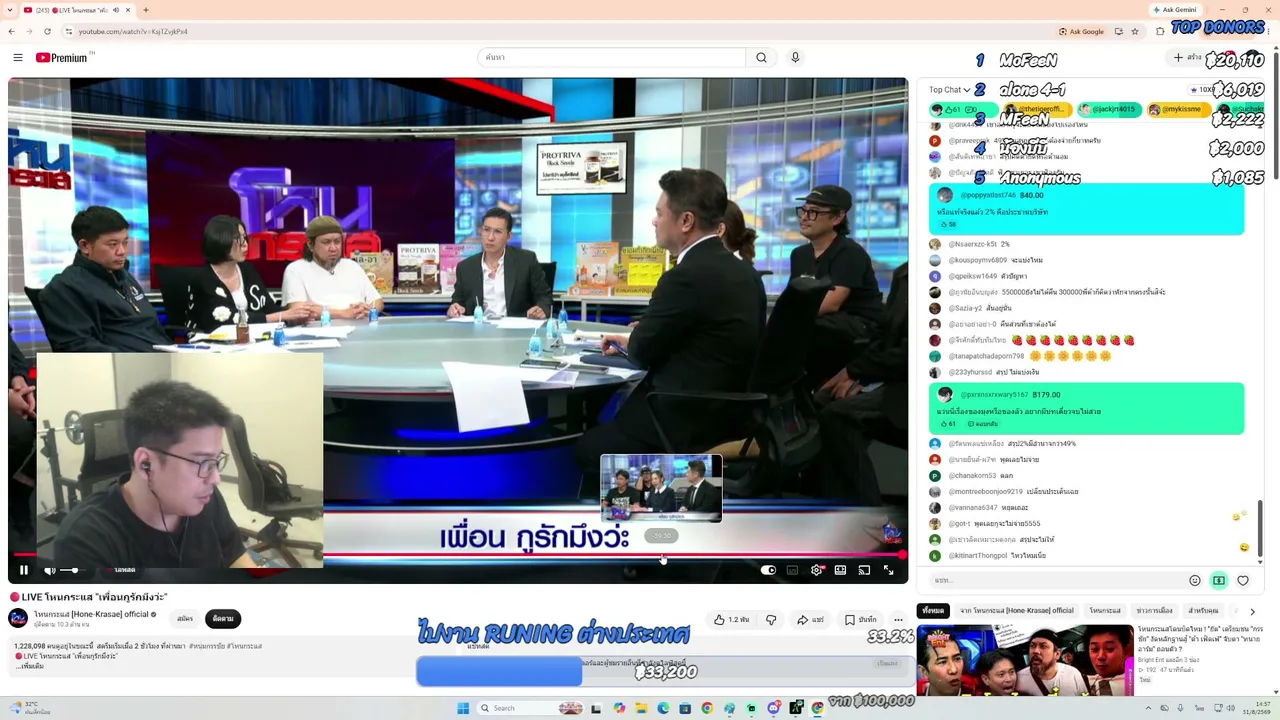Open Microsoft Edge from the taskbar
This screenshot has width=1280, height=720.
[663, 708]
